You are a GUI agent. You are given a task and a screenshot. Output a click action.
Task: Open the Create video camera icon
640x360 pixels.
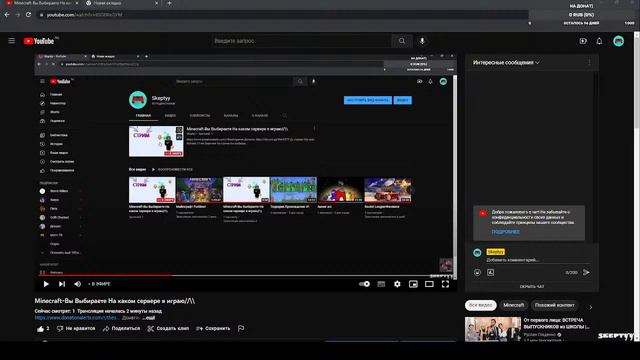click(x=583, y=41)
